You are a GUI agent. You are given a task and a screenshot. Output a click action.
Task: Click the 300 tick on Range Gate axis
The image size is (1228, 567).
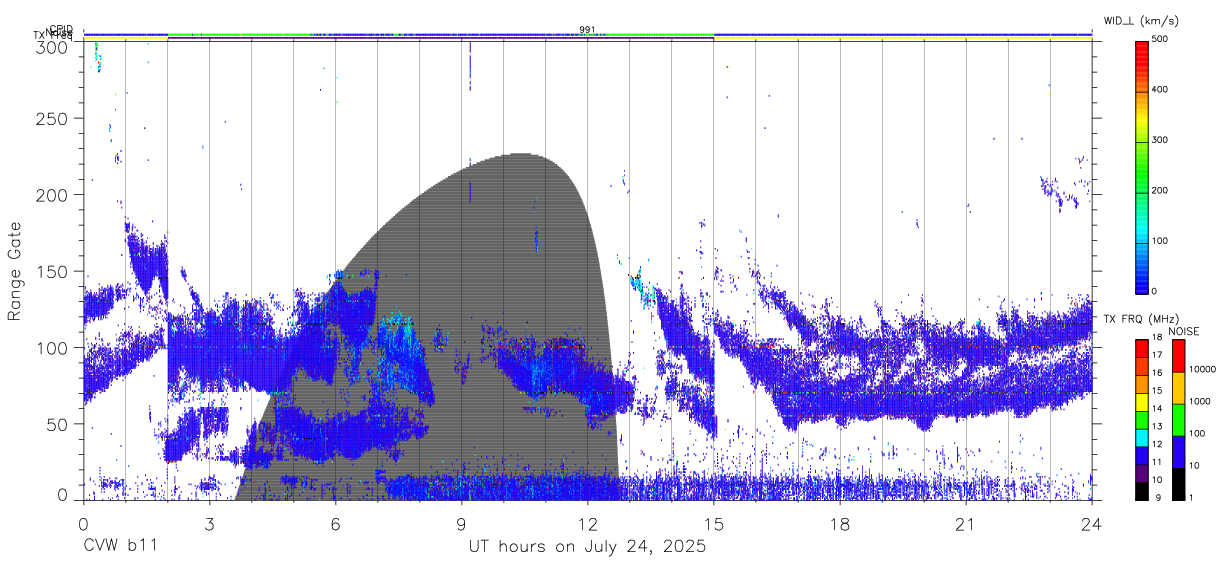(x=51, y=47)
